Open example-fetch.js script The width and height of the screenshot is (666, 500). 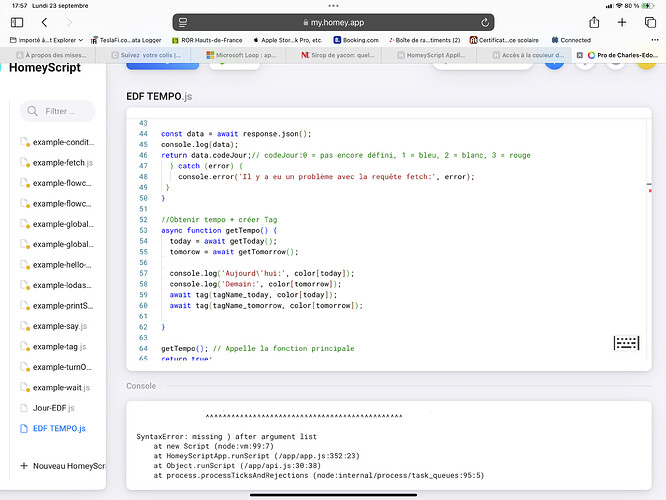[62, 163]
